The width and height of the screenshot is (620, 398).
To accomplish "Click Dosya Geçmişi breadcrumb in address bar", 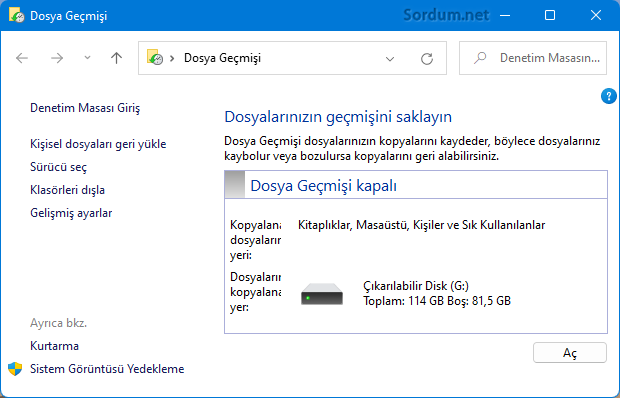I will (x=223, y=58).
